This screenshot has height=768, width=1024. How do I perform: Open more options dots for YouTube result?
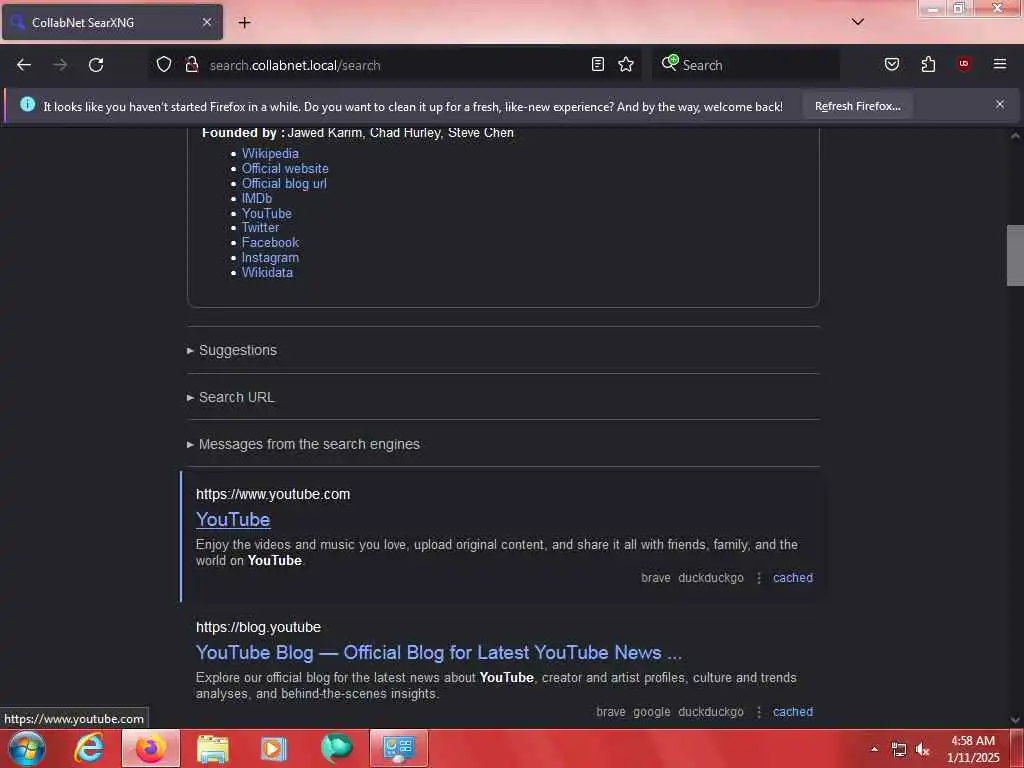point(759,578)
